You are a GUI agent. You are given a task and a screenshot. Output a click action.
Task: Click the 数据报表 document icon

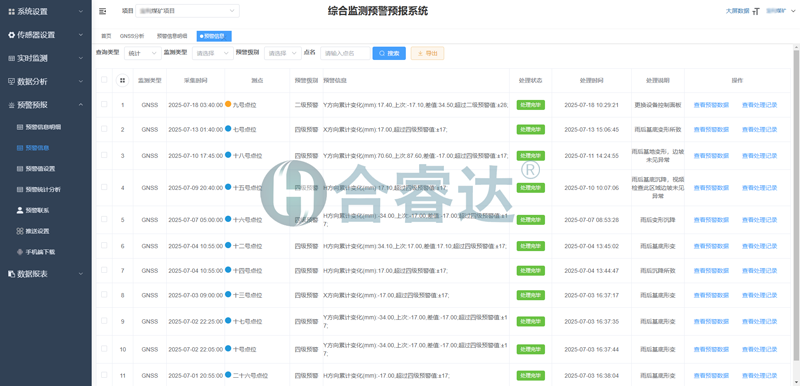pyautogui.click(x=11, y=274)
